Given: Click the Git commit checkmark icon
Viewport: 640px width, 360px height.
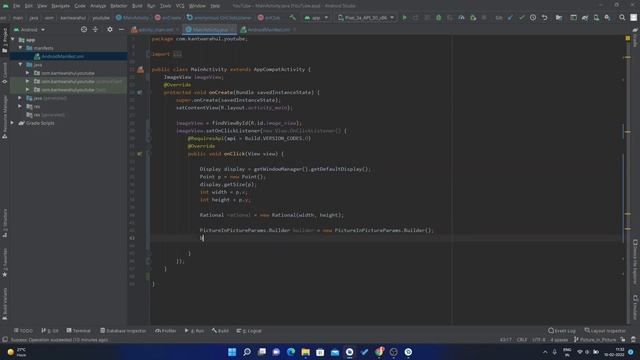Looking at the screenshot, I should [522, 18].
